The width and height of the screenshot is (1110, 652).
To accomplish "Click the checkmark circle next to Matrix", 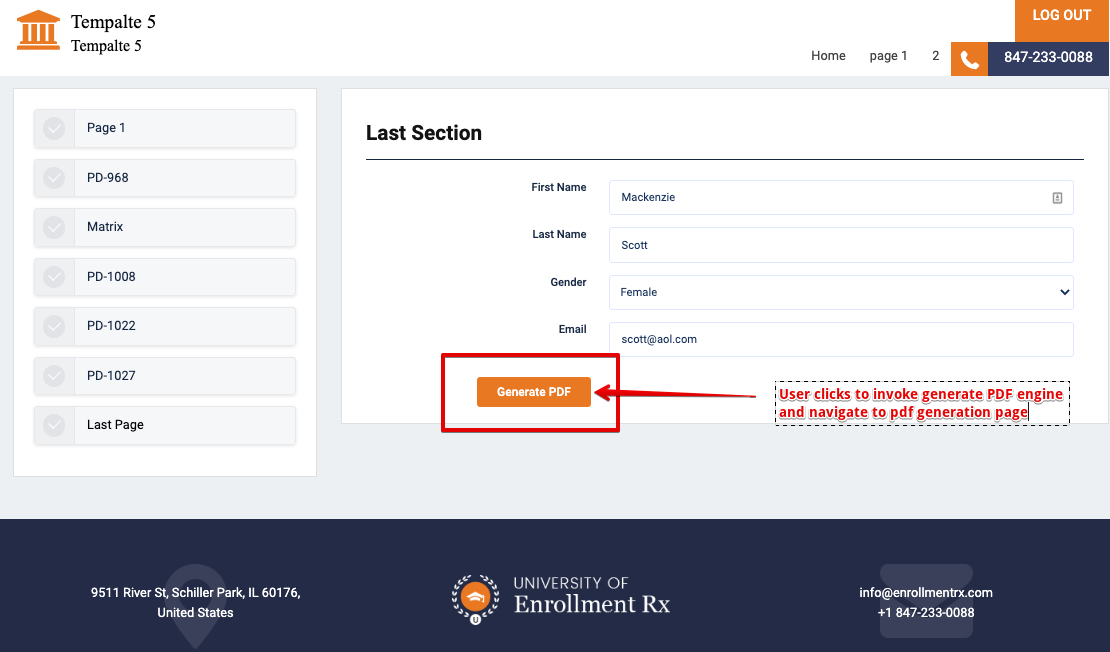I will (x=55, y=227).
